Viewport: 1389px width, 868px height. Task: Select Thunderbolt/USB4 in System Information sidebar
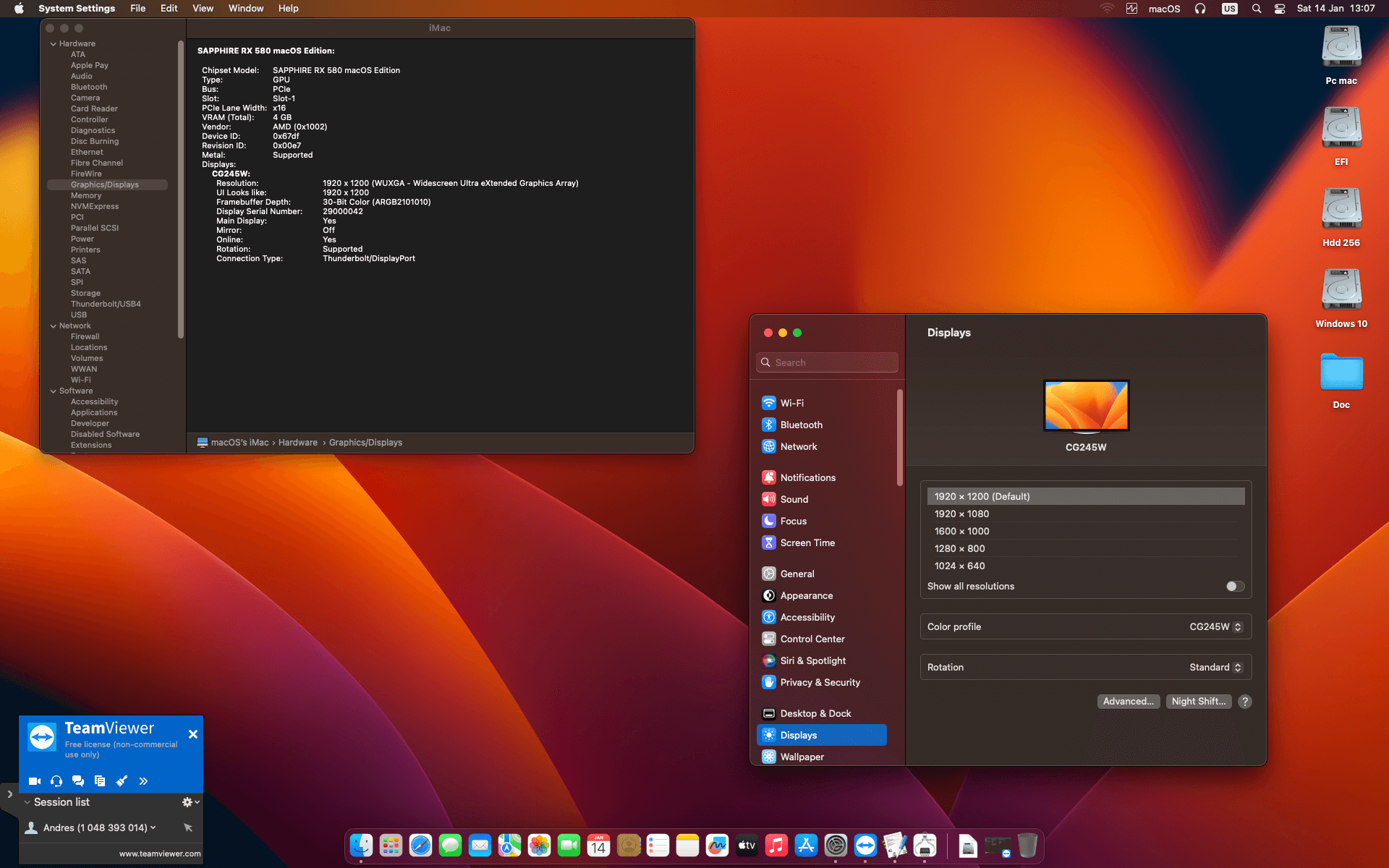pyautogui.click(x=106, y=304)
